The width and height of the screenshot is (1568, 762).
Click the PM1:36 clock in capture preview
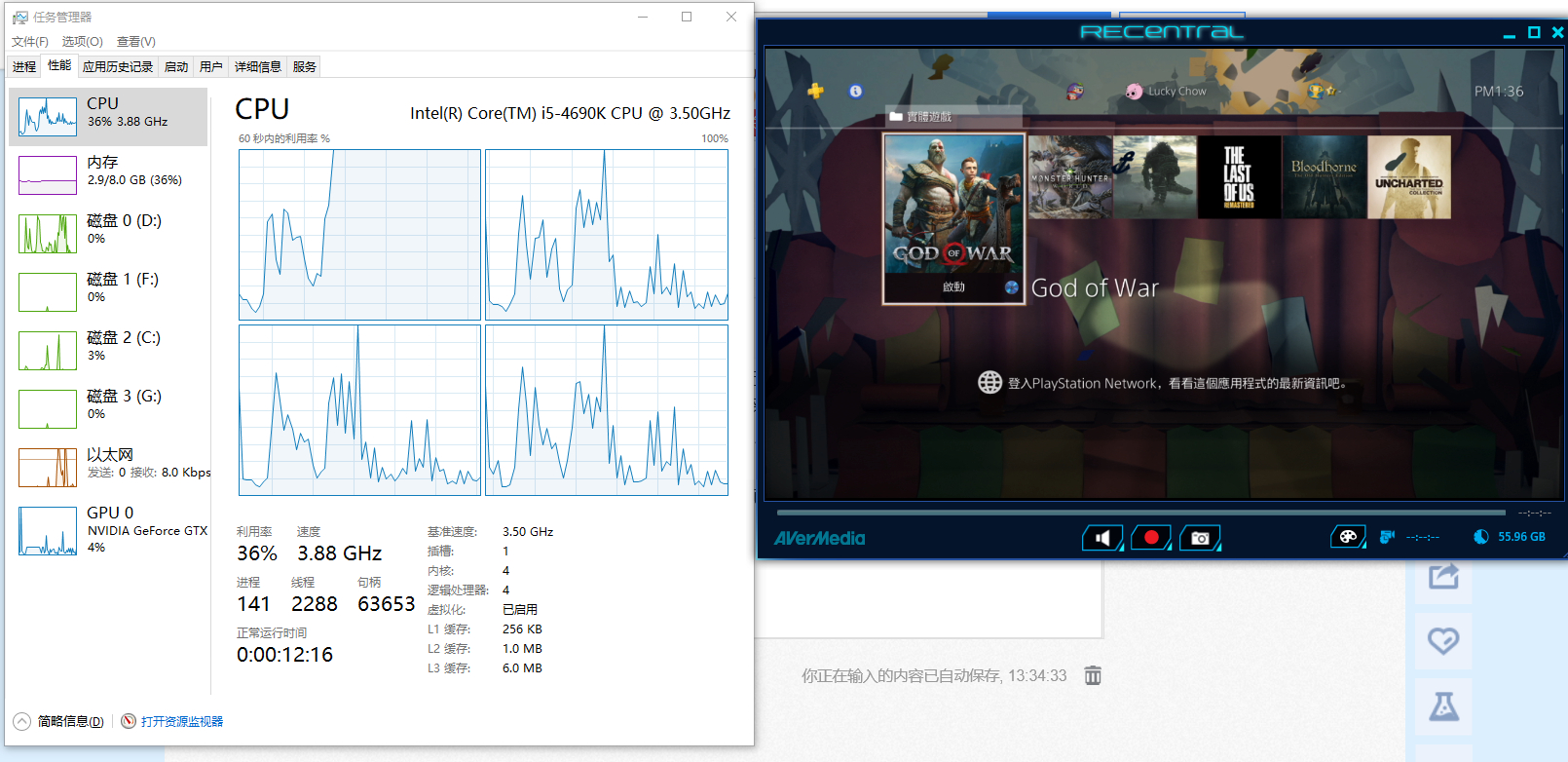(1499, 92)
